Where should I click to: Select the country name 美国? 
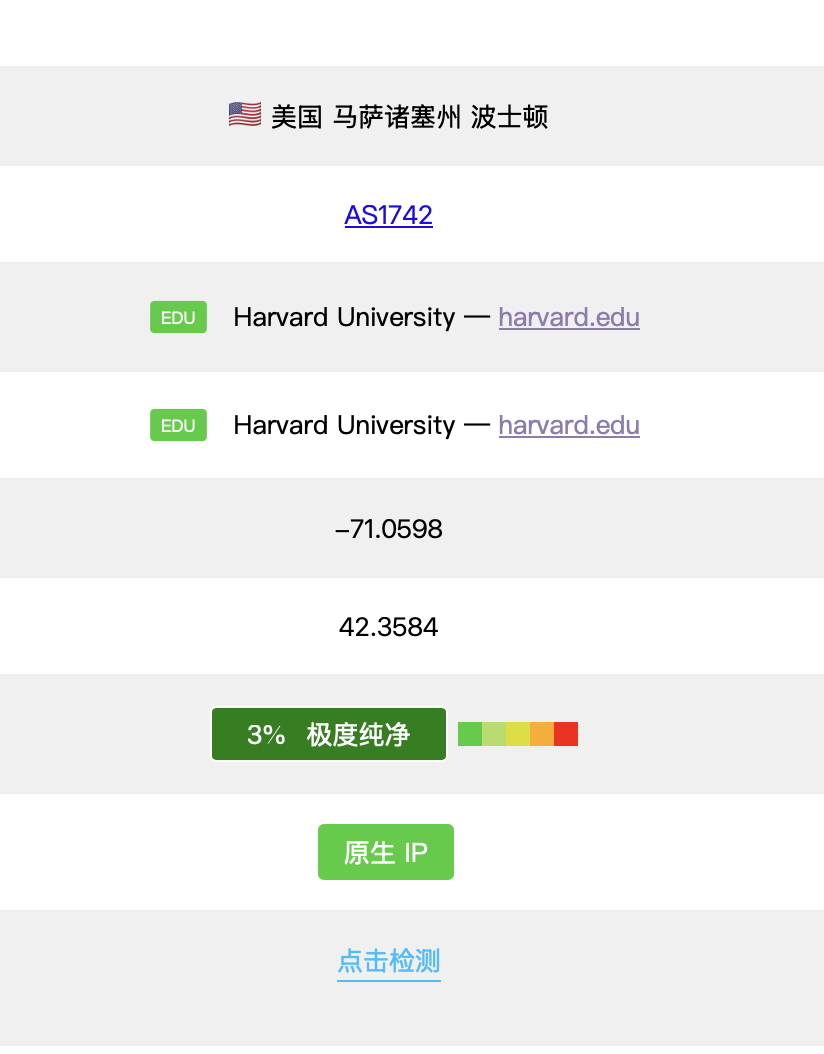tap(297, 117)
